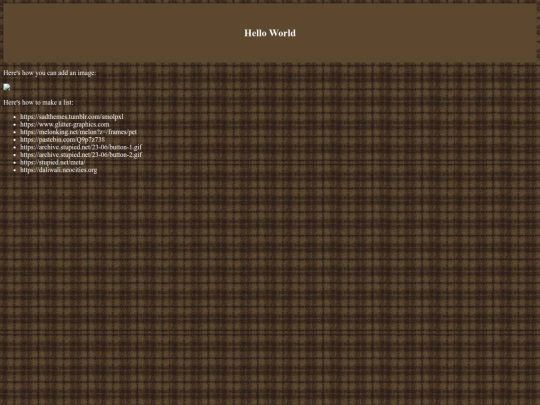Select the sadthemes.tumblr.com/smolpxl list item

click(x=72, y=117)
